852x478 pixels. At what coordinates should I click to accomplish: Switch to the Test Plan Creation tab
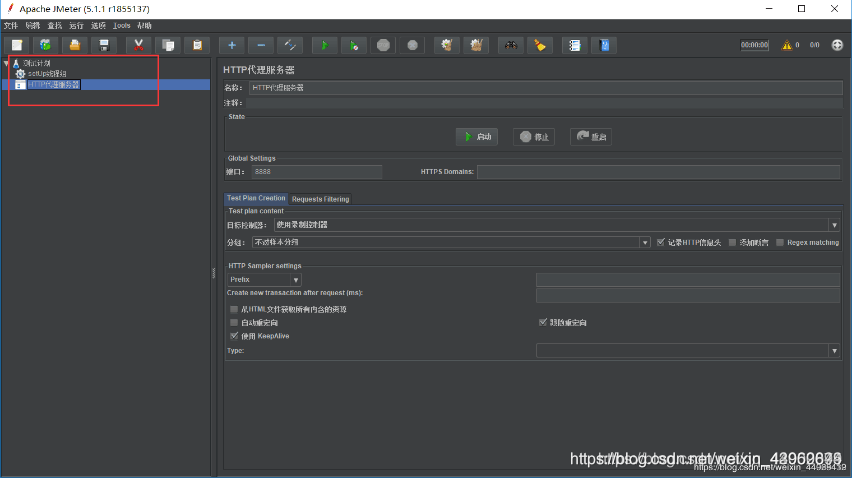(x=256, y=198)
